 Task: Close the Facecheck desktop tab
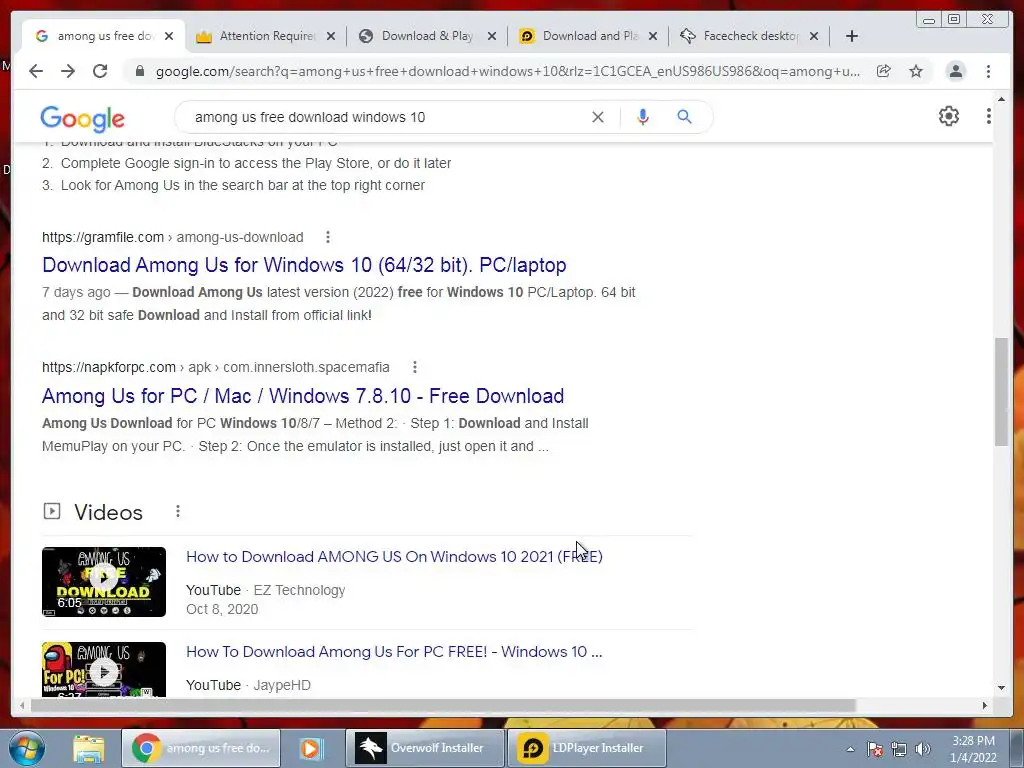pyautogui.click(x=814, y=36)
